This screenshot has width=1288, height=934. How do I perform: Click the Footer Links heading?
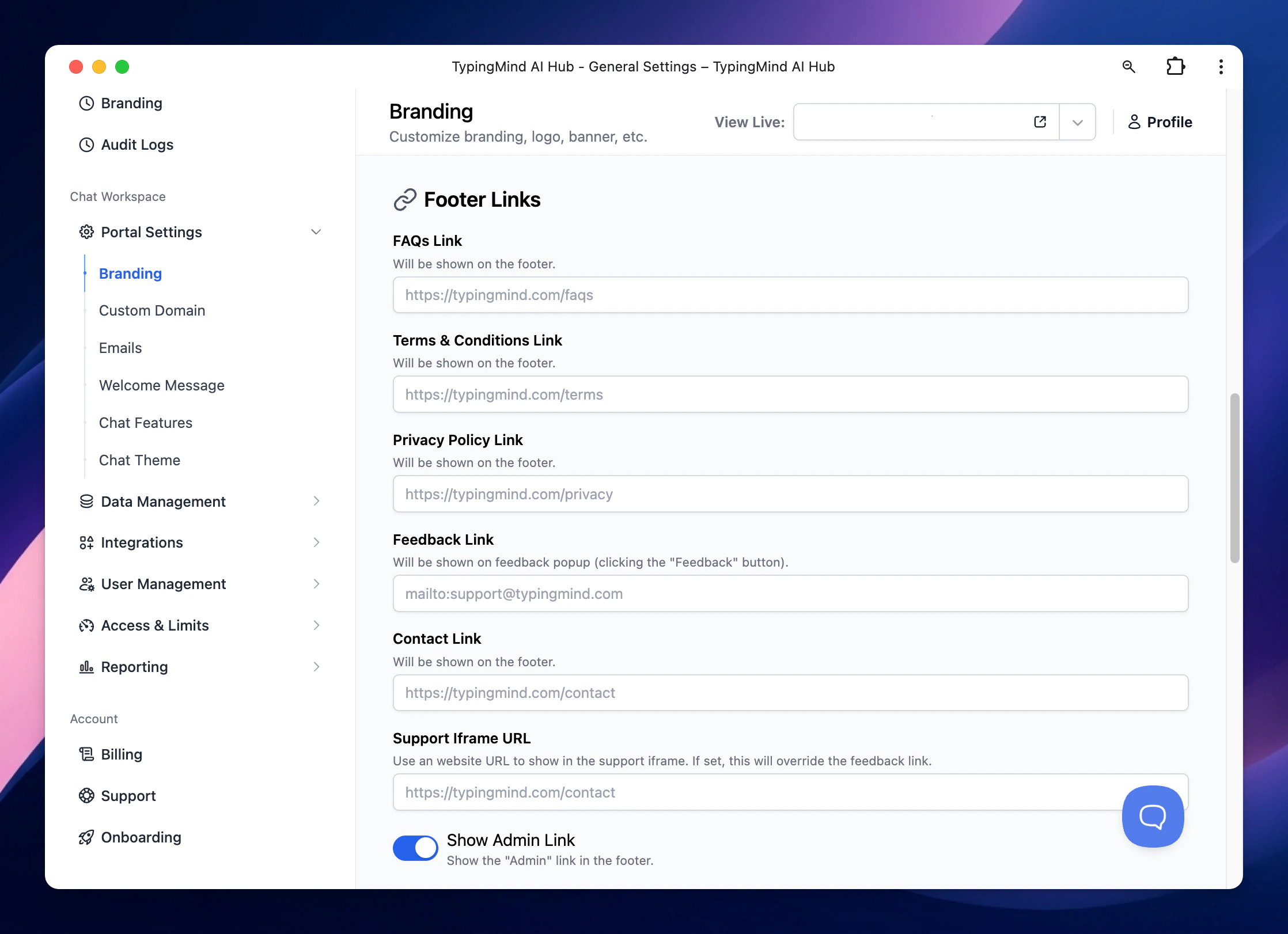pos(482,200)
